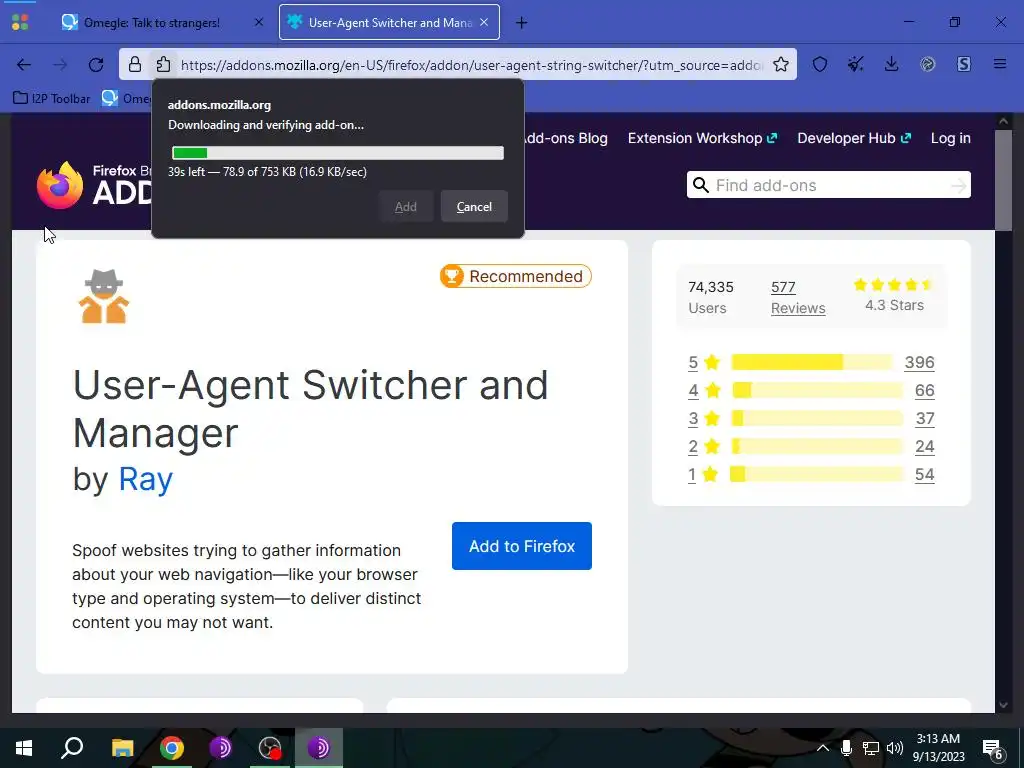Go back with the browser back arrow

[x=24, y=64]
